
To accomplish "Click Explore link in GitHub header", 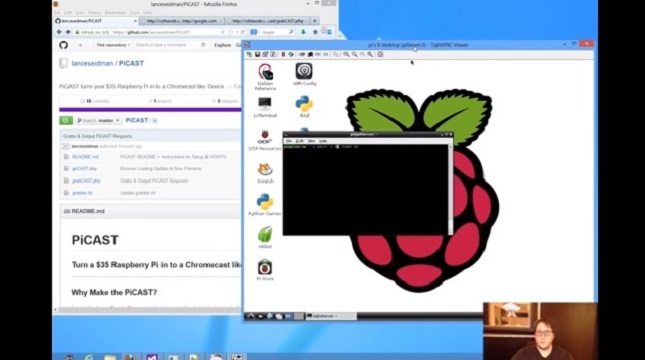I will (x=222, y=45).
